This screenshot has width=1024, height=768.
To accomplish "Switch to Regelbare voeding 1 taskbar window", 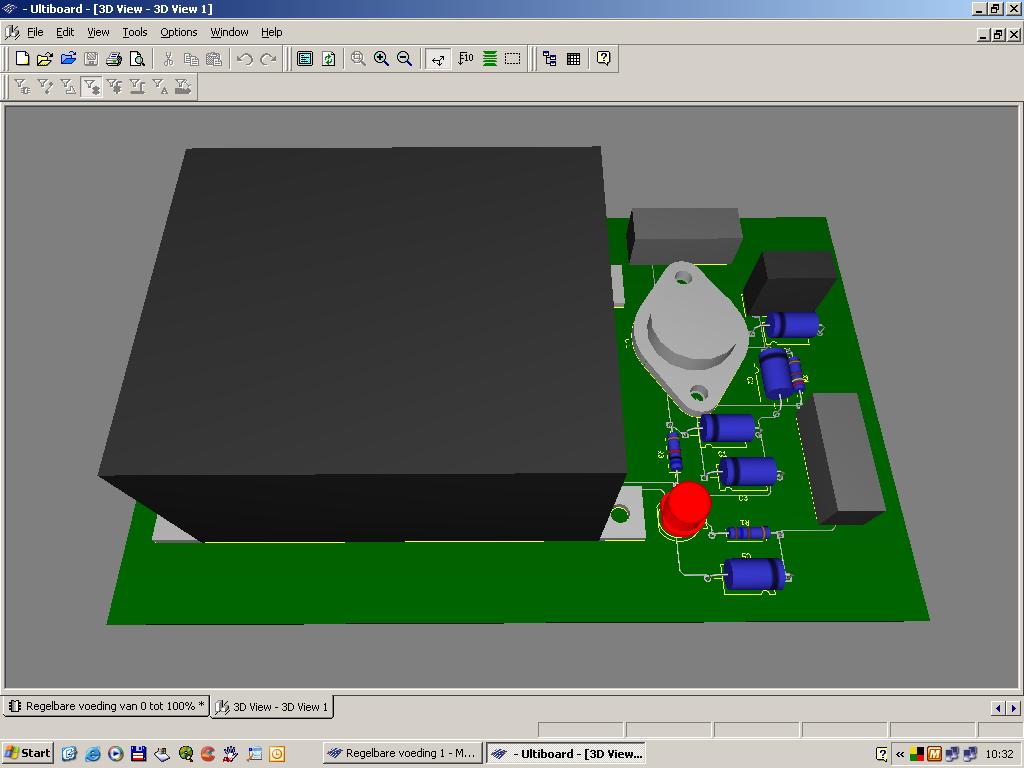I will pos(402,753).
